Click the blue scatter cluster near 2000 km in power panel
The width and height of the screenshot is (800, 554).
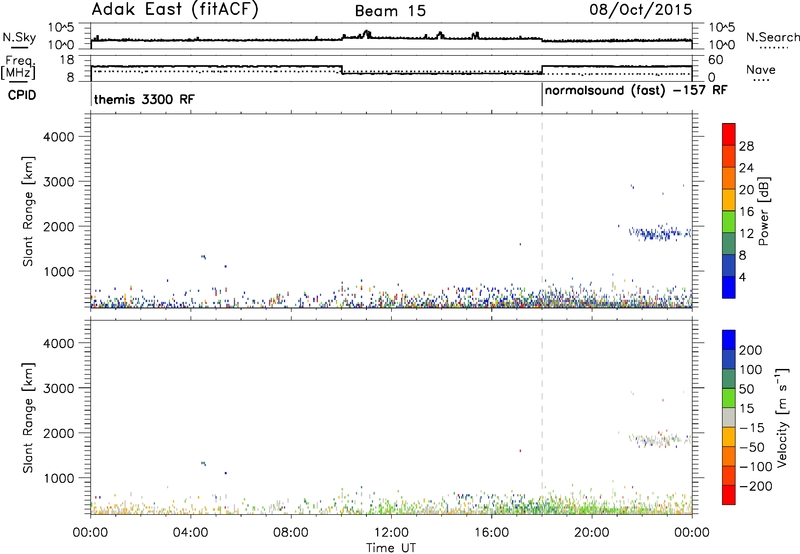(658, 233)
